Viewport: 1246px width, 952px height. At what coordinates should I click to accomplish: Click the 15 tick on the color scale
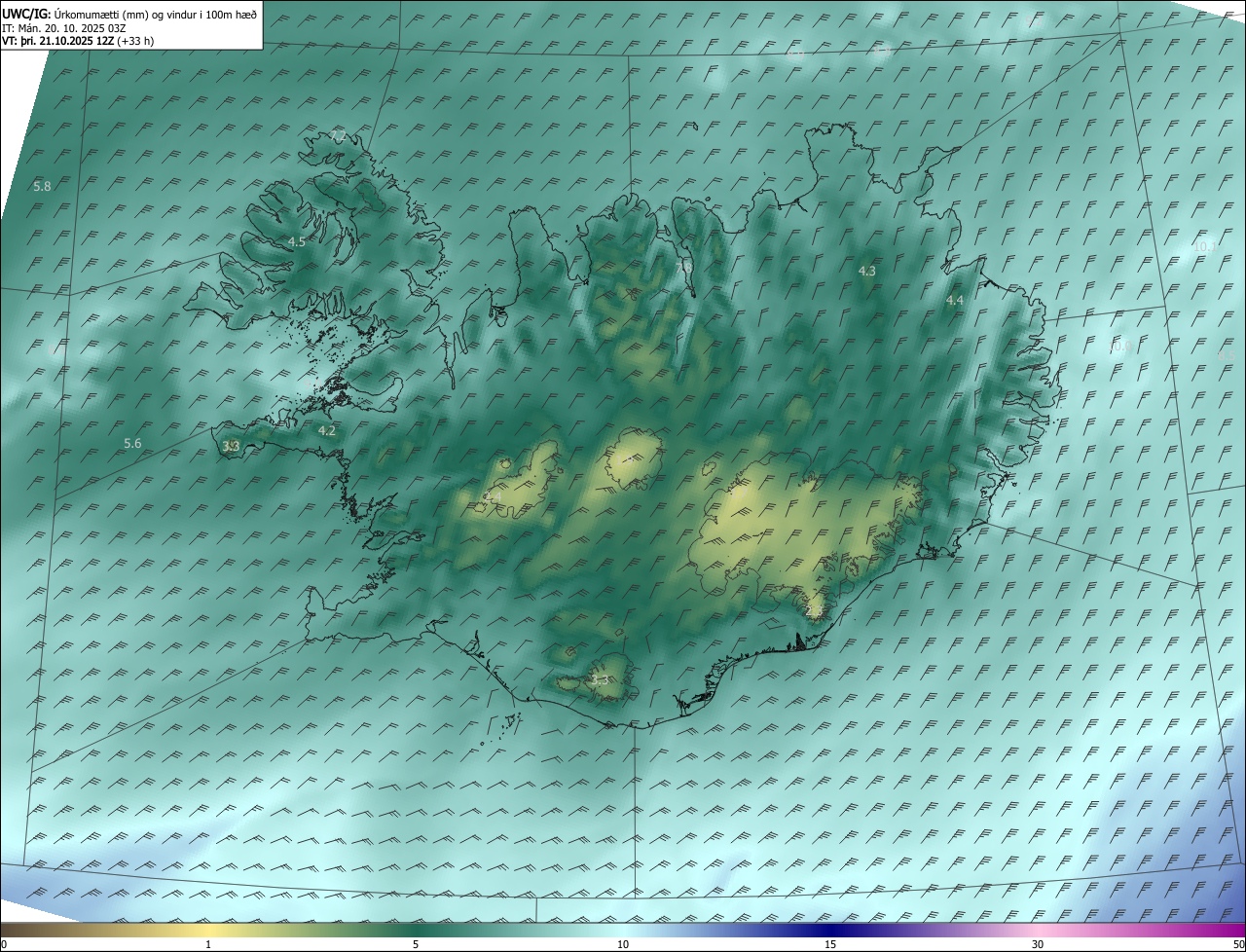830,944
